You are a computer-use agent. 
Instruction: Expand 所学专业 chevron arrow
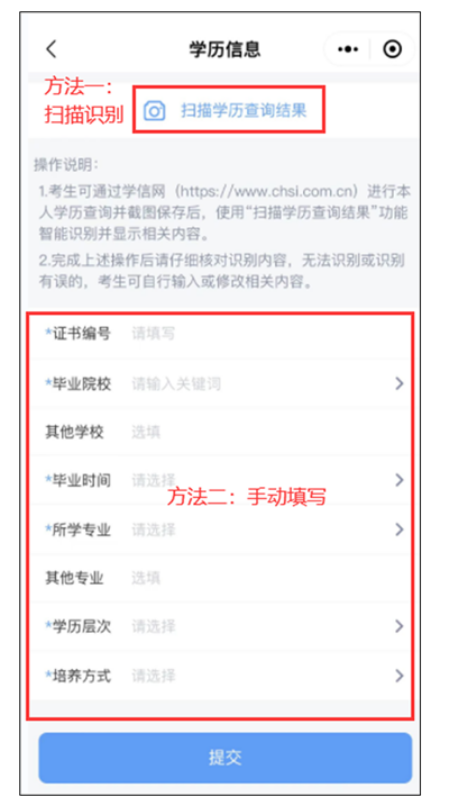click(399, 529)
